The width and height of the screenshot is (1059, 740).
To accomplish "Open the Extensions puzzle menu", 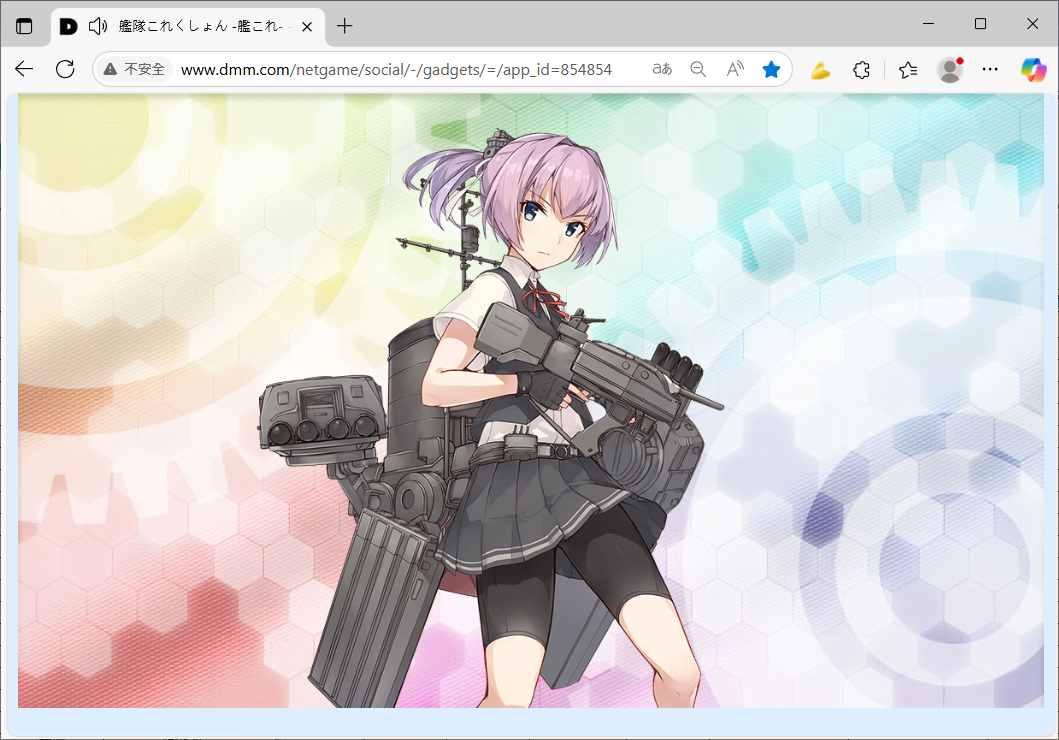I will pyautogui.click(x=861, y=70).
